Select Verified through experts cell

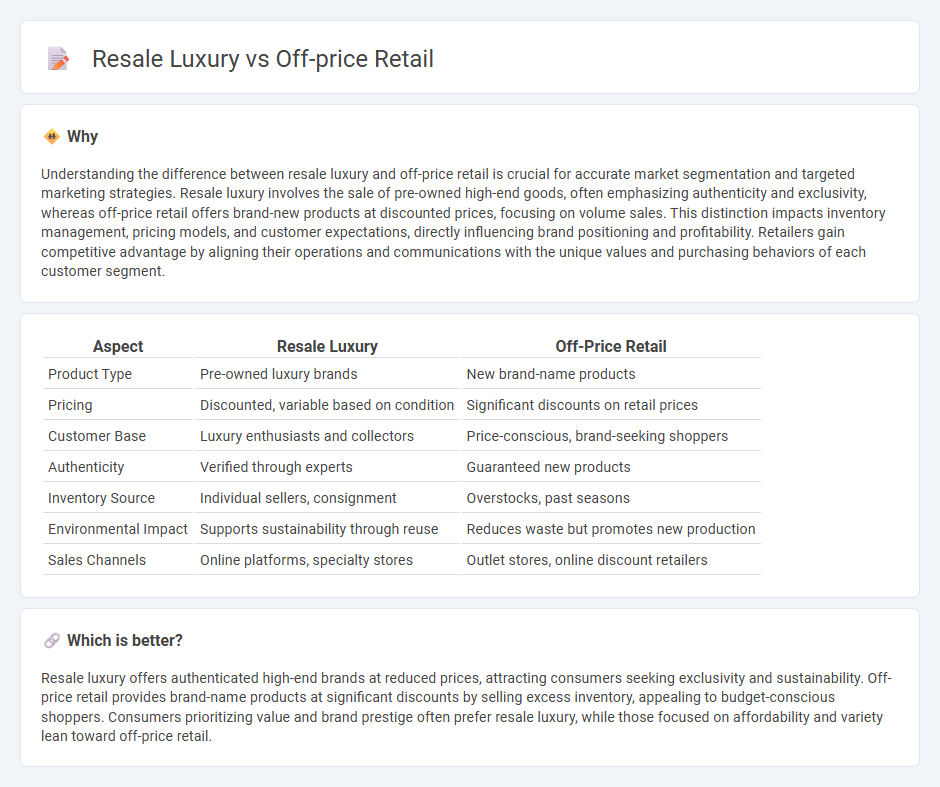(276, 468)
